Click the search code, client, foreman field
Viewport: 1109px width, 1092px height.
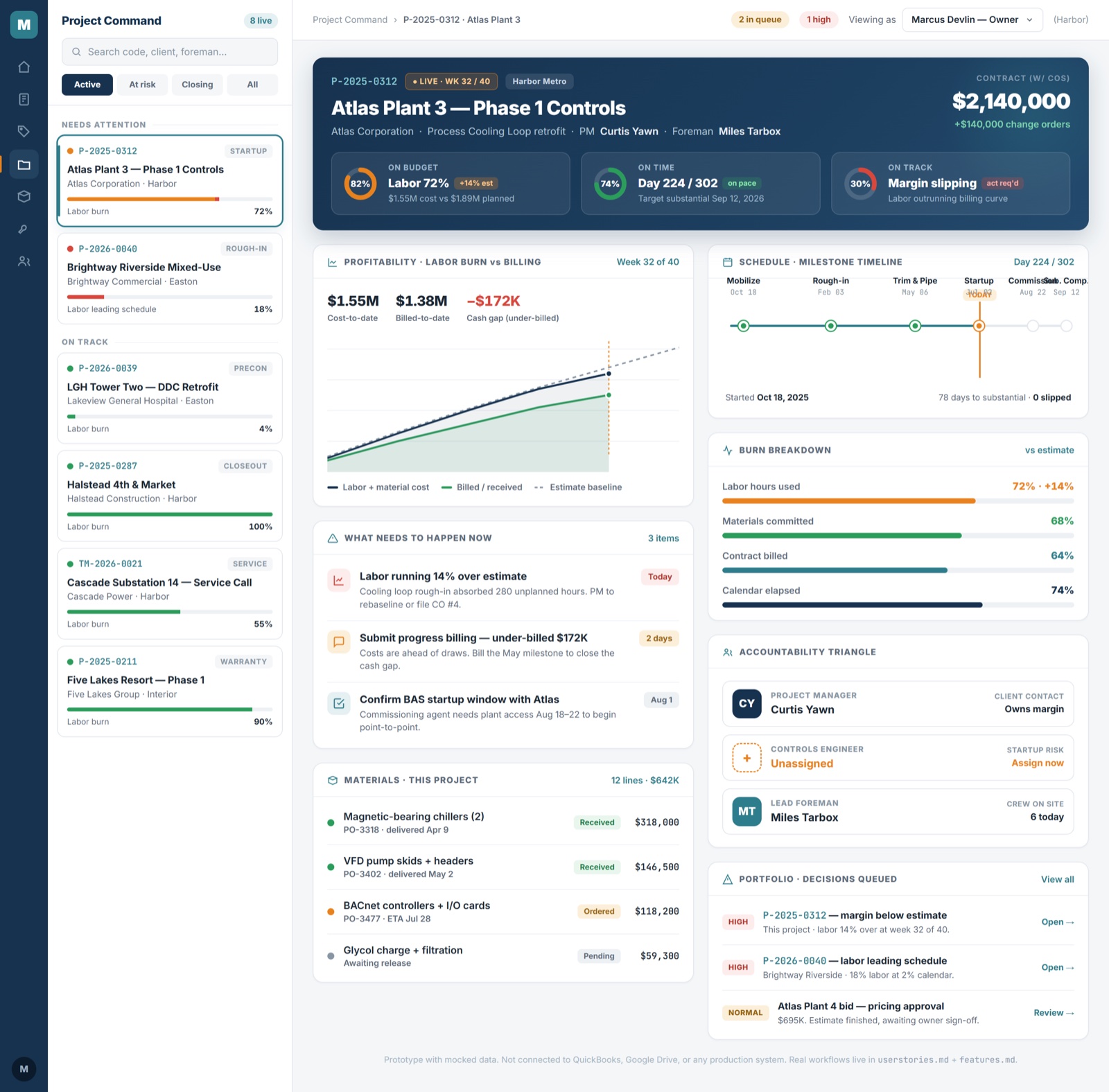click(170, 52)
